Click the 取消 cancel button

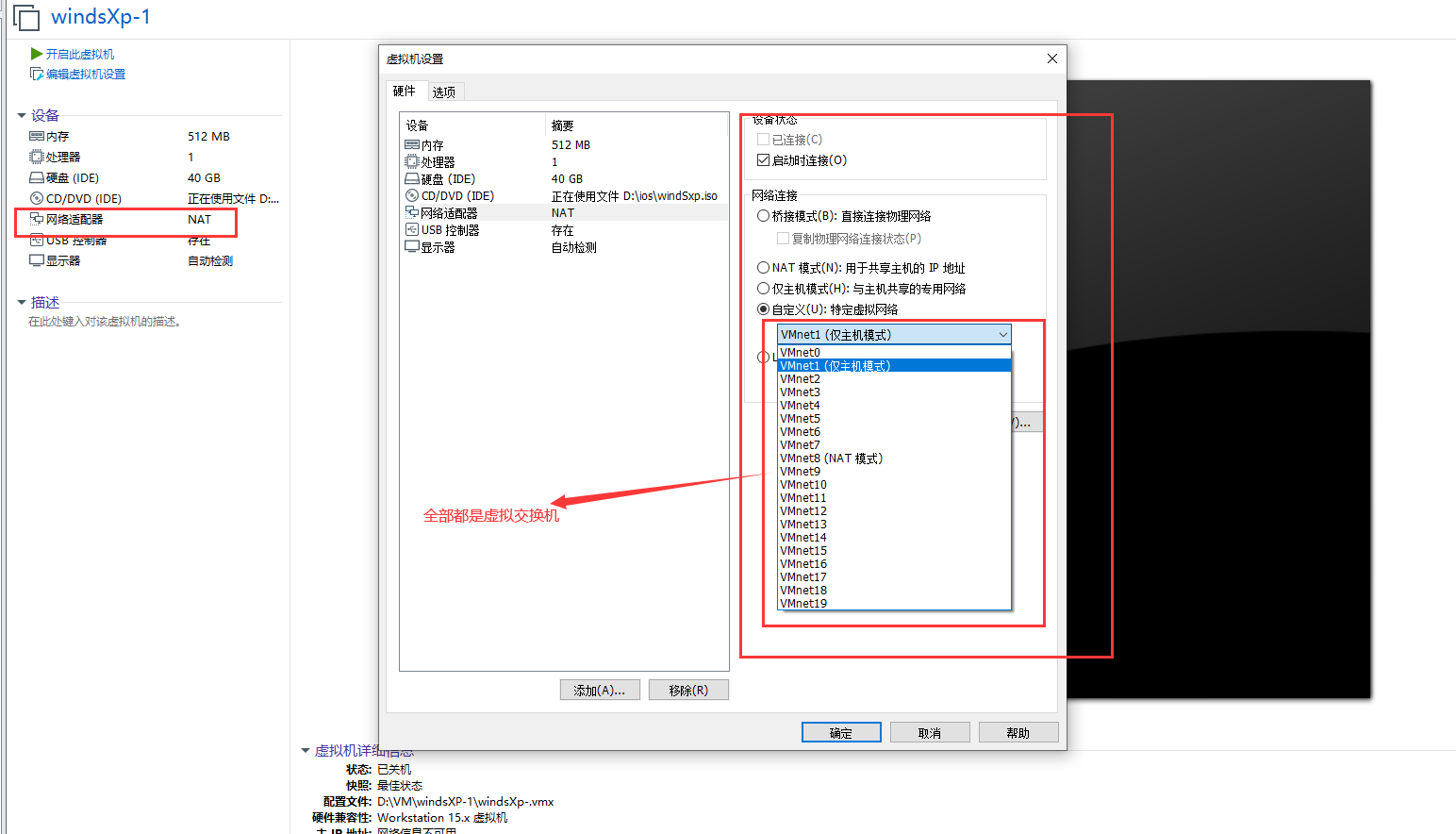click(x=930, y=732)
